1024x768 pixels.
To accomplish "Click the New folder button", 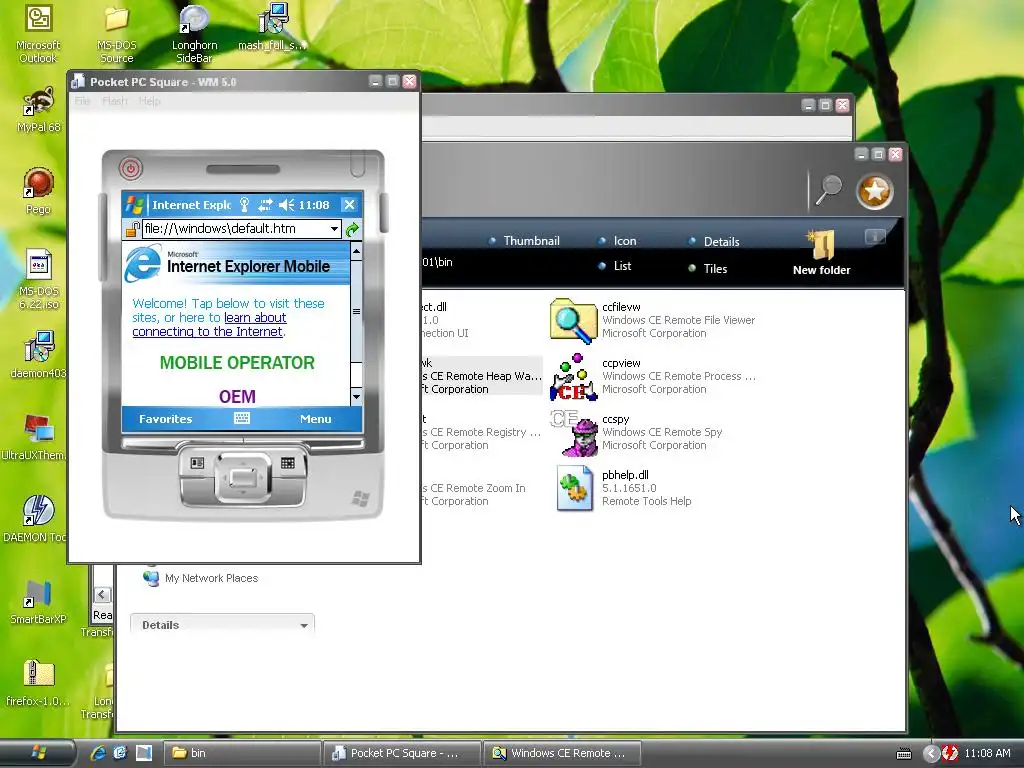I will 822,253.
